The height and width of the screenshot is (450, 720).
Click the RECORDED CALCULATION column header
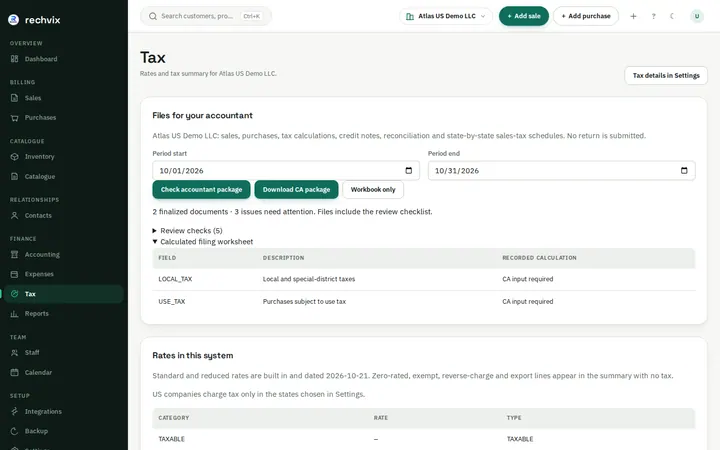pyautogui.click(x=539, y=258)
